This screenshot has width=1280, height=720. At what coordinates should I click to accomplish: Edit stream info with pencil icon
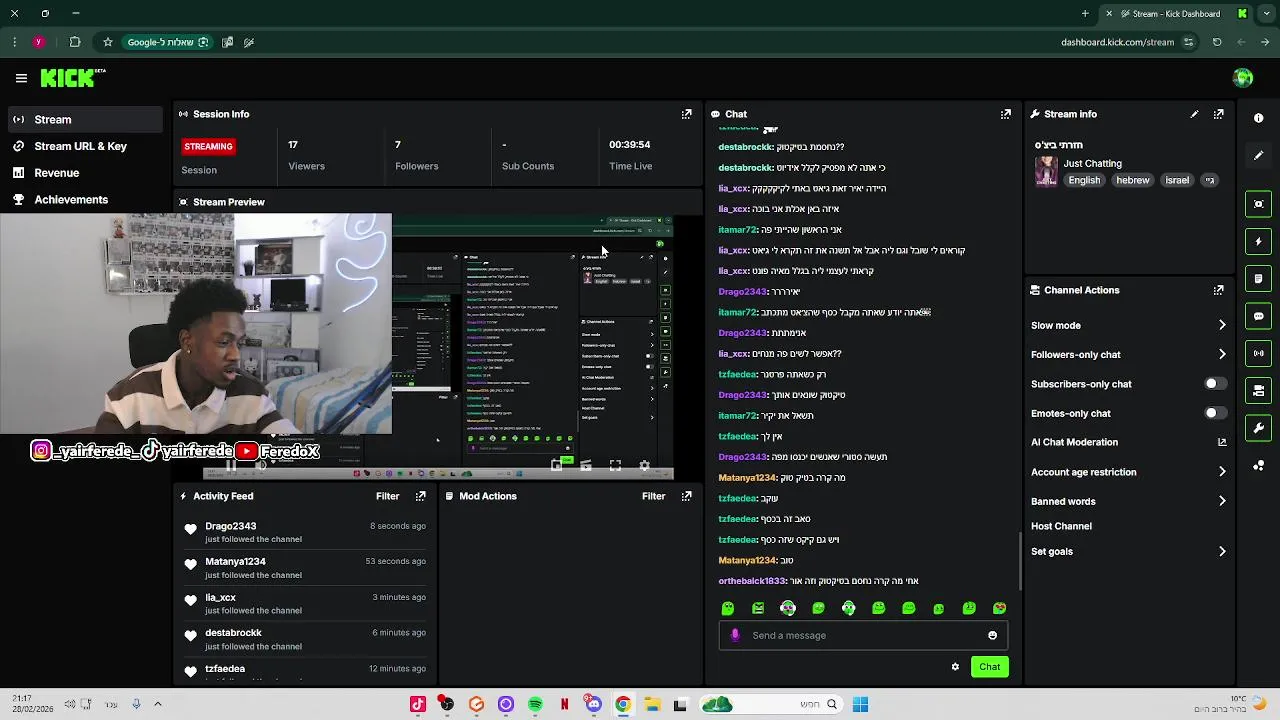[x=1194, y=114]
